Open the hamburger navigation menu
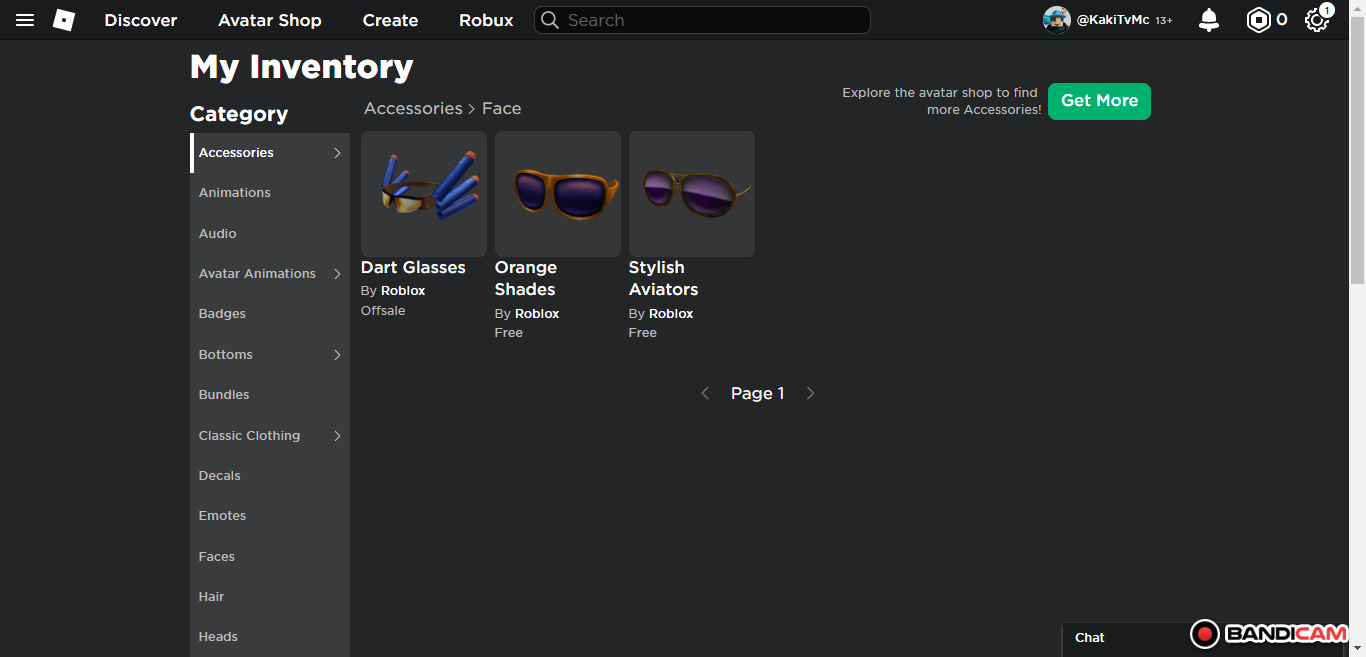1366x657 pixels. coord(25,20)
